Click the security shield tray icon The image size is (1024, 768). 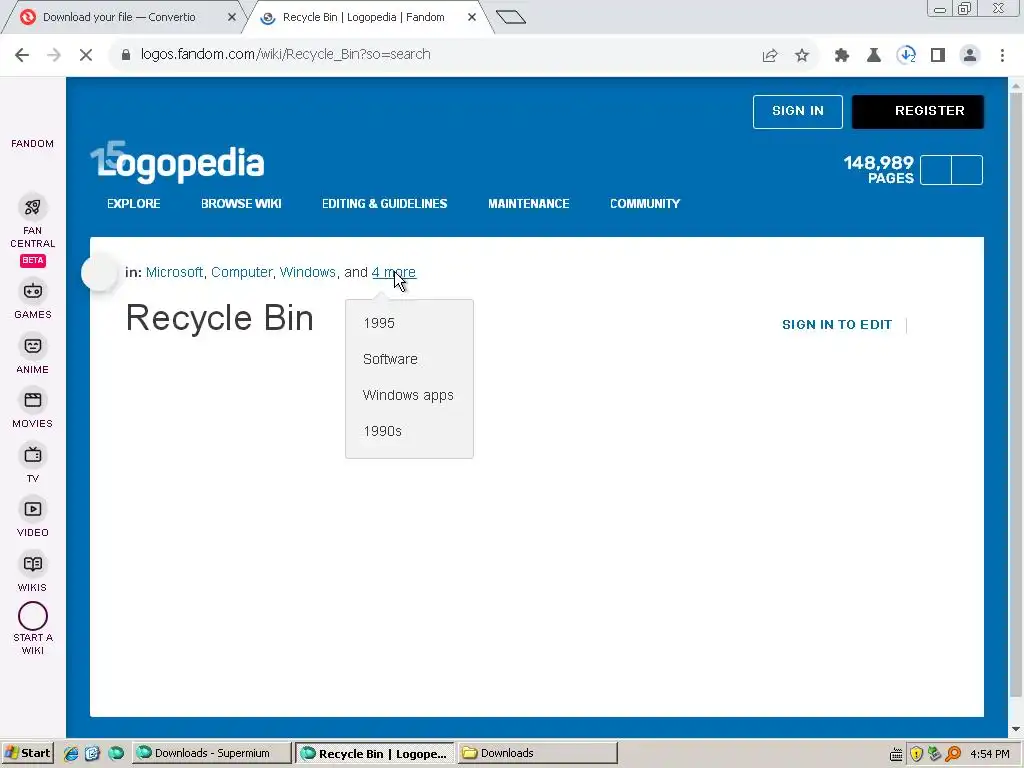(x=916, y=754)
